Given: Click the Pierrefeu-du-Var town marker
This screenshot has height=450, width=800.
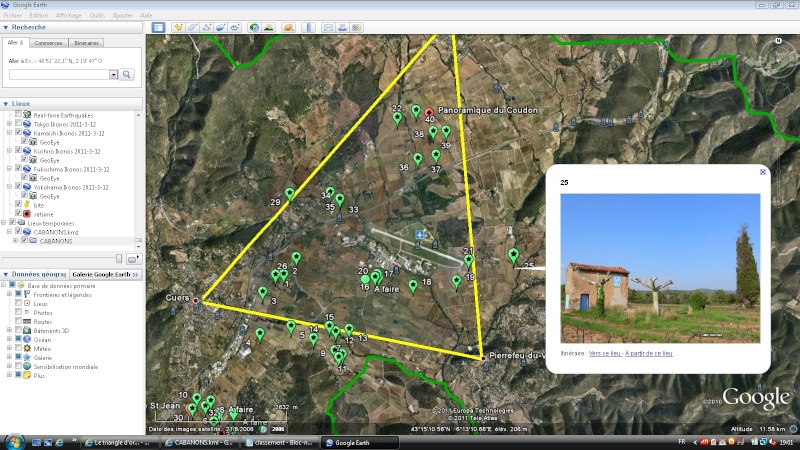Looking at the screenshot, I should point(483,359).
